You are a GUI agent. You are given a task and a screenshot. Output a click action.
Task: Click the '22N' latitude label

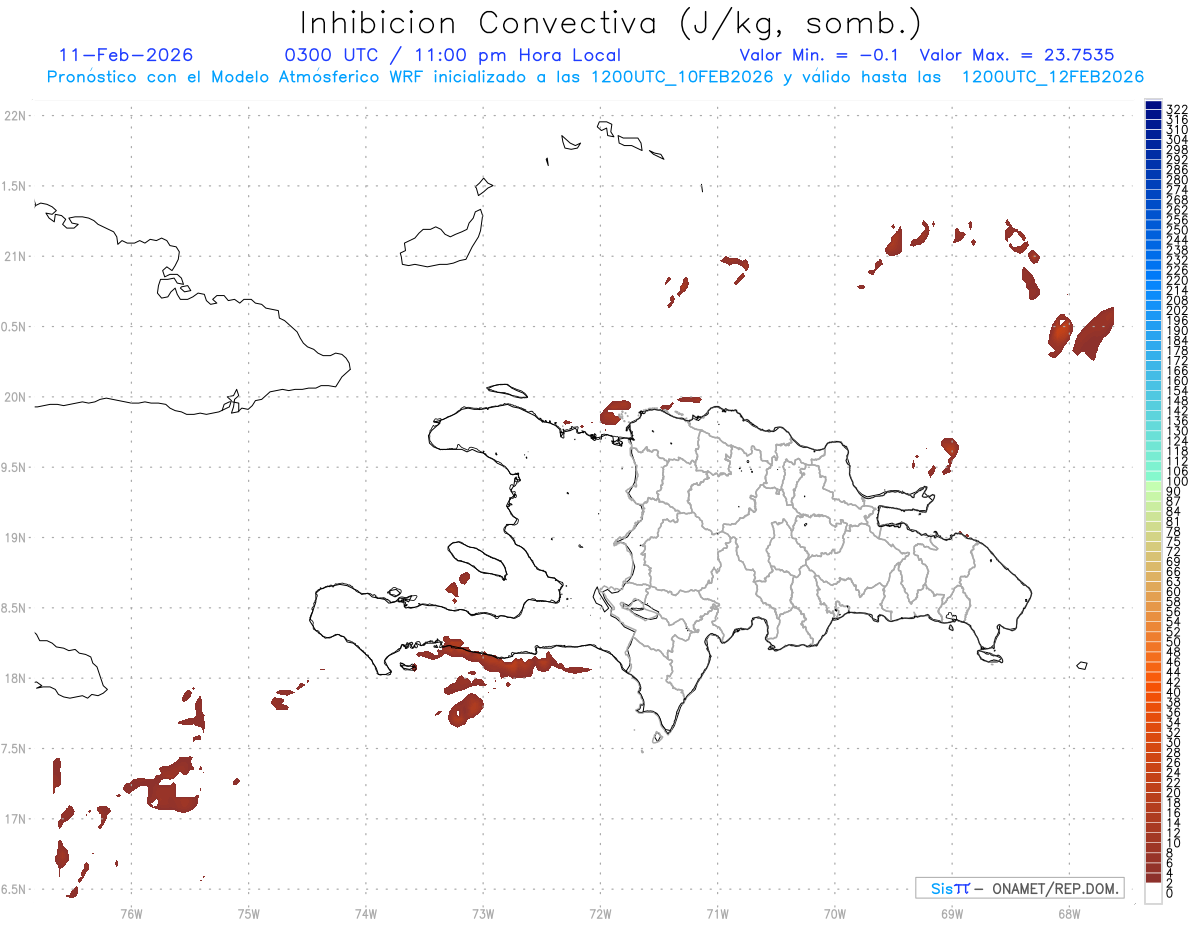[15, 116]
